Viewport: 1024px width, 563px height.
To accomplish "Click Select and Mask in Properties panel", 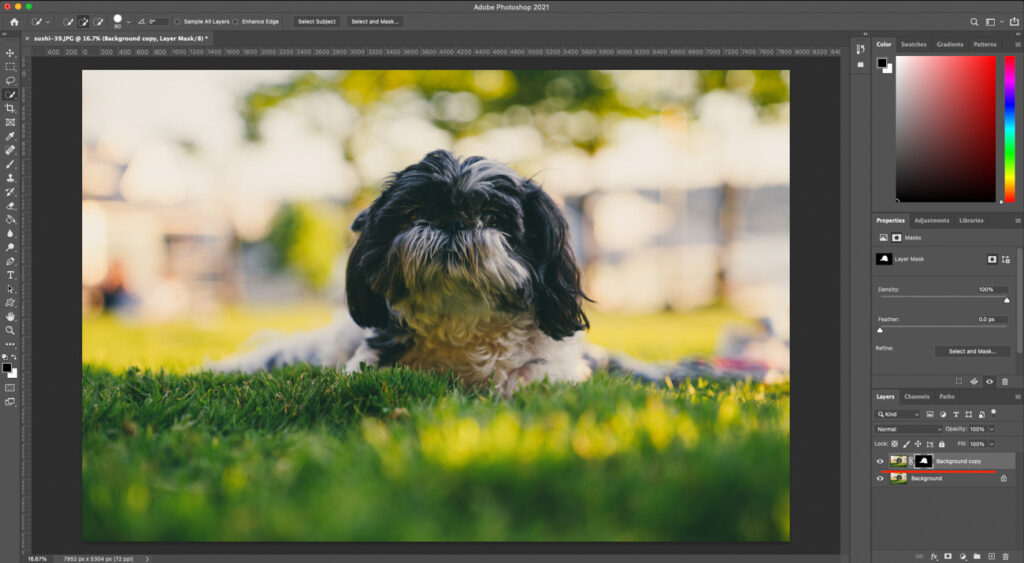I will point(972,351).
